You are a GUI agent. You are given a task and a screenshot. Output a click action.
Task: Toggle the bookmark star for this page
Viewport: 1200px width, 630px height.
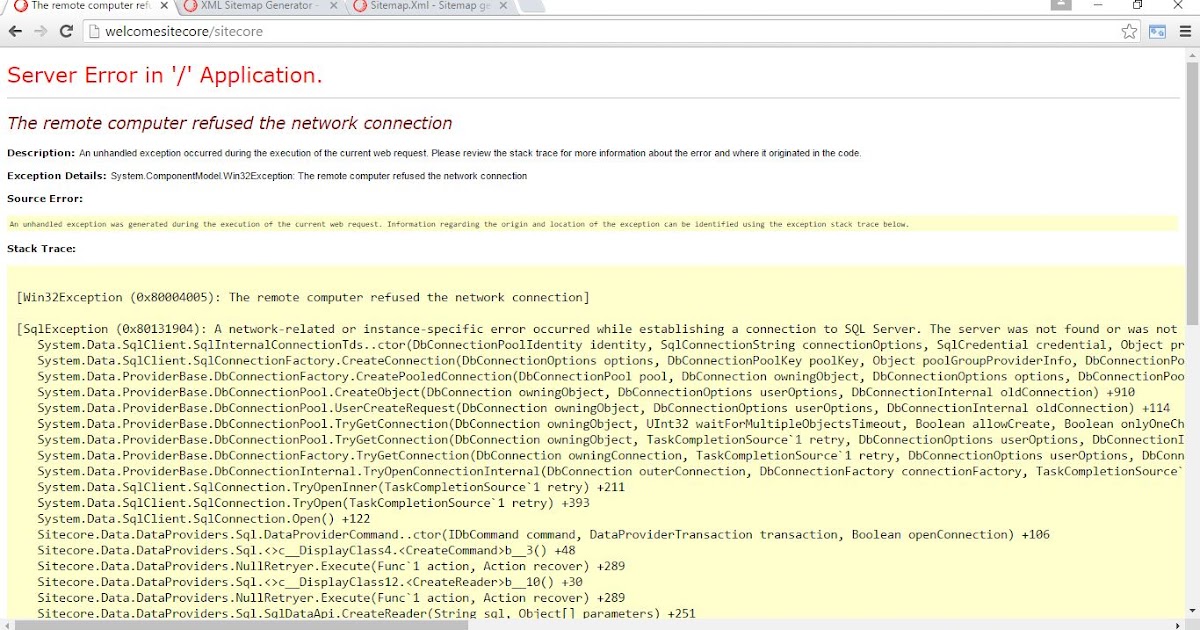point(1129,31)
